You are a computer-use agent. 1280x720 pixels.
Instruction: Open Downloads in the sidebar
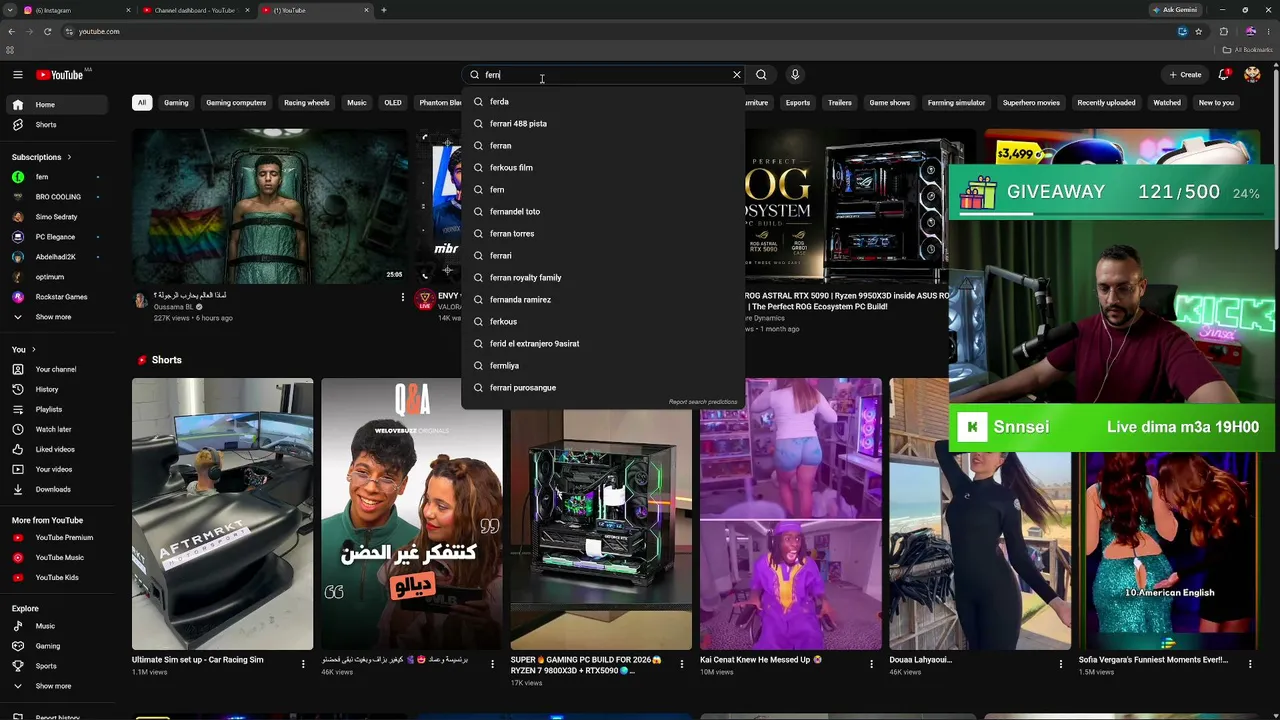58,489
